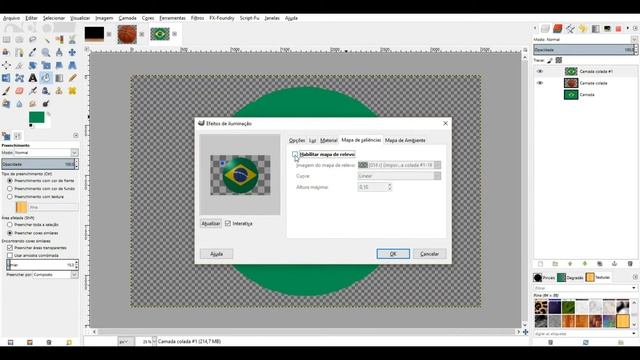The height and width of the screenshot is (360, 640).
Task: Hide the Camada colada layer
Action: 540,83
